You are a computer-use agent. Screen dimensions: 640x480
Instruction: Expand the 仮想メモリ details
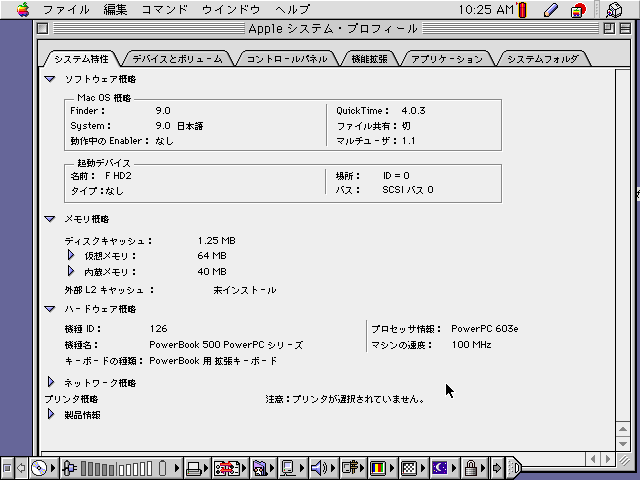click(x=71, y=255)
